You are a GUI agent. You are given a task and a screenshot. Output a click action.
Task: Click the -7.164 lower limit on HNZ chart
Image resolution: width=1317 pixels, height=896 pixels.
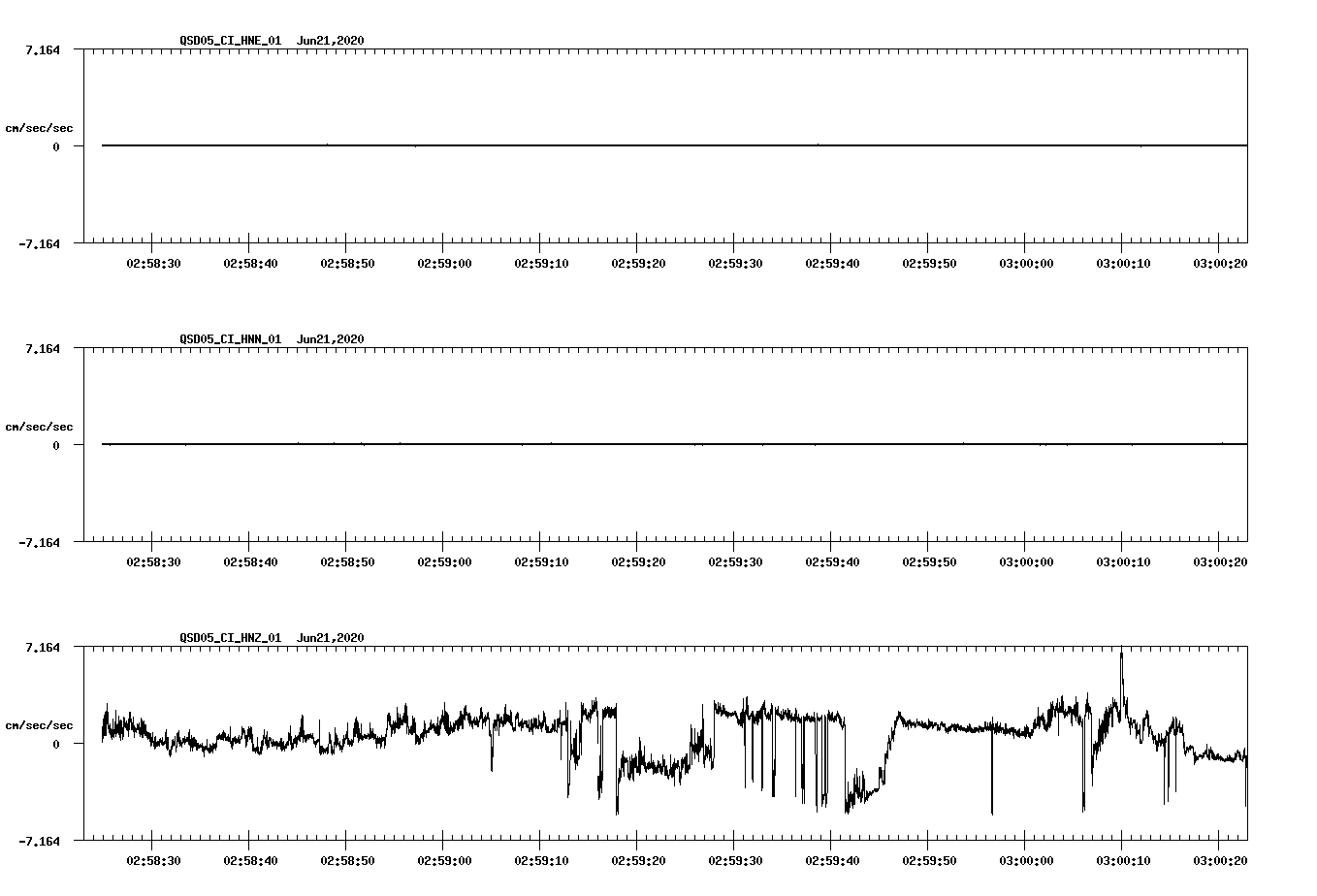click(x=39, y=841)
